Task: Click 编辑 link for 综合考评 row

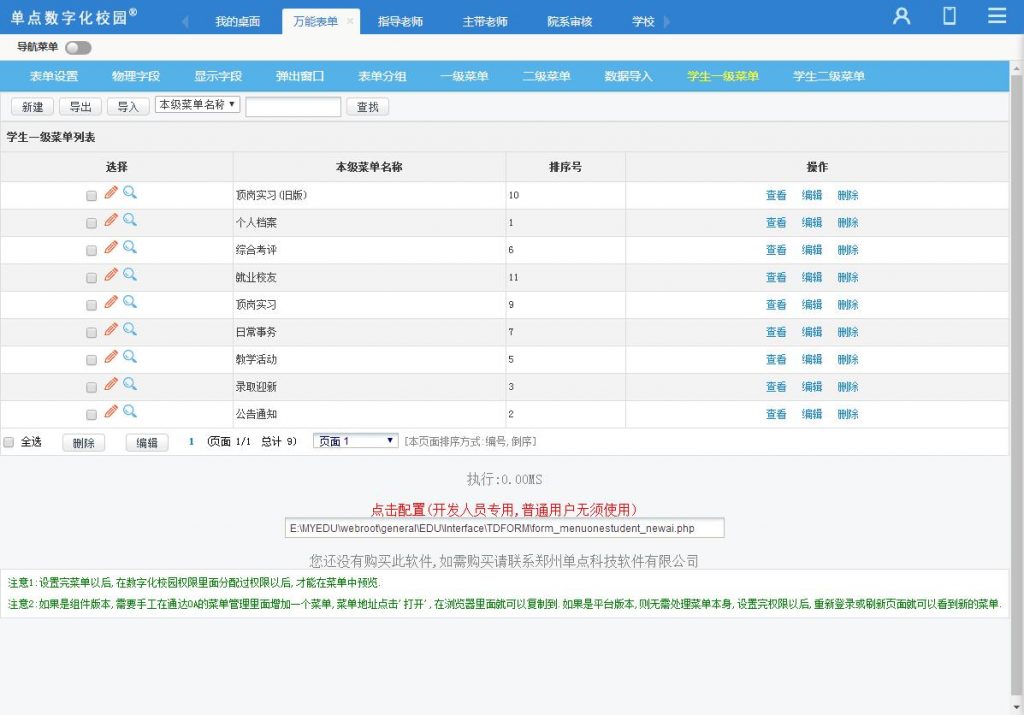Action: 812,250
